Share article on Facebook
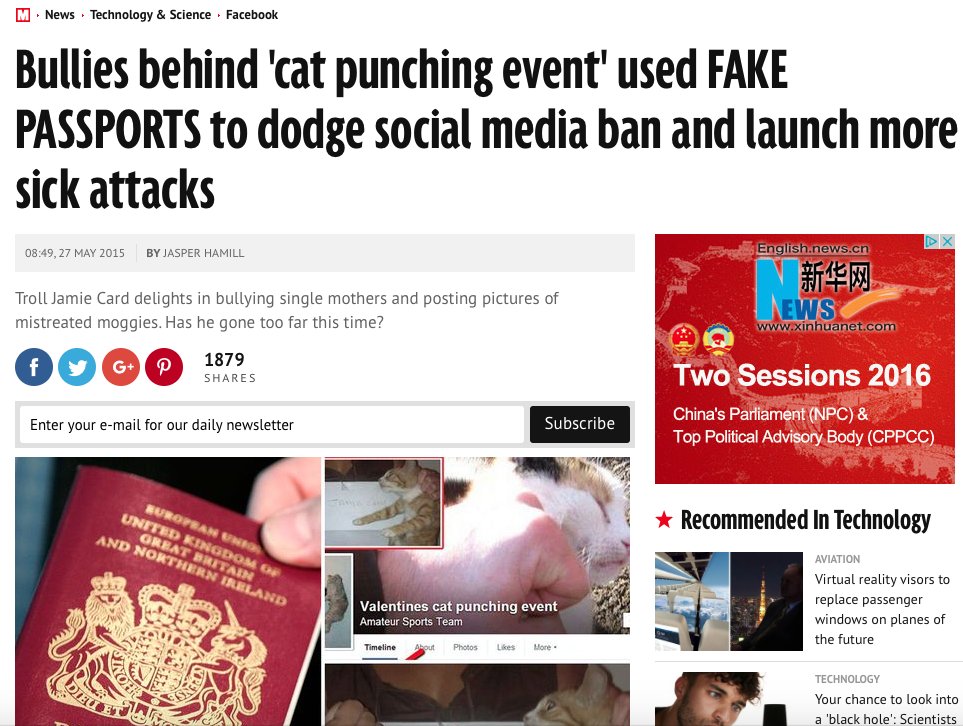 tap(34, 367)
